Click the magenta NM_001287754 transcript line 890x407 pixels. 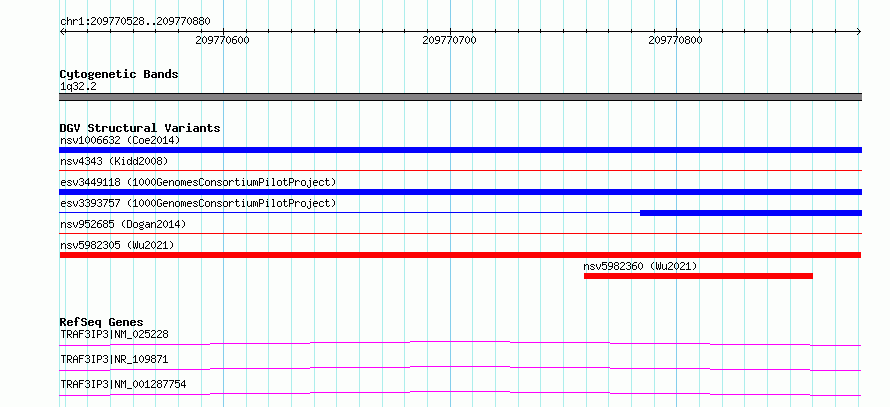coord(460,393)
